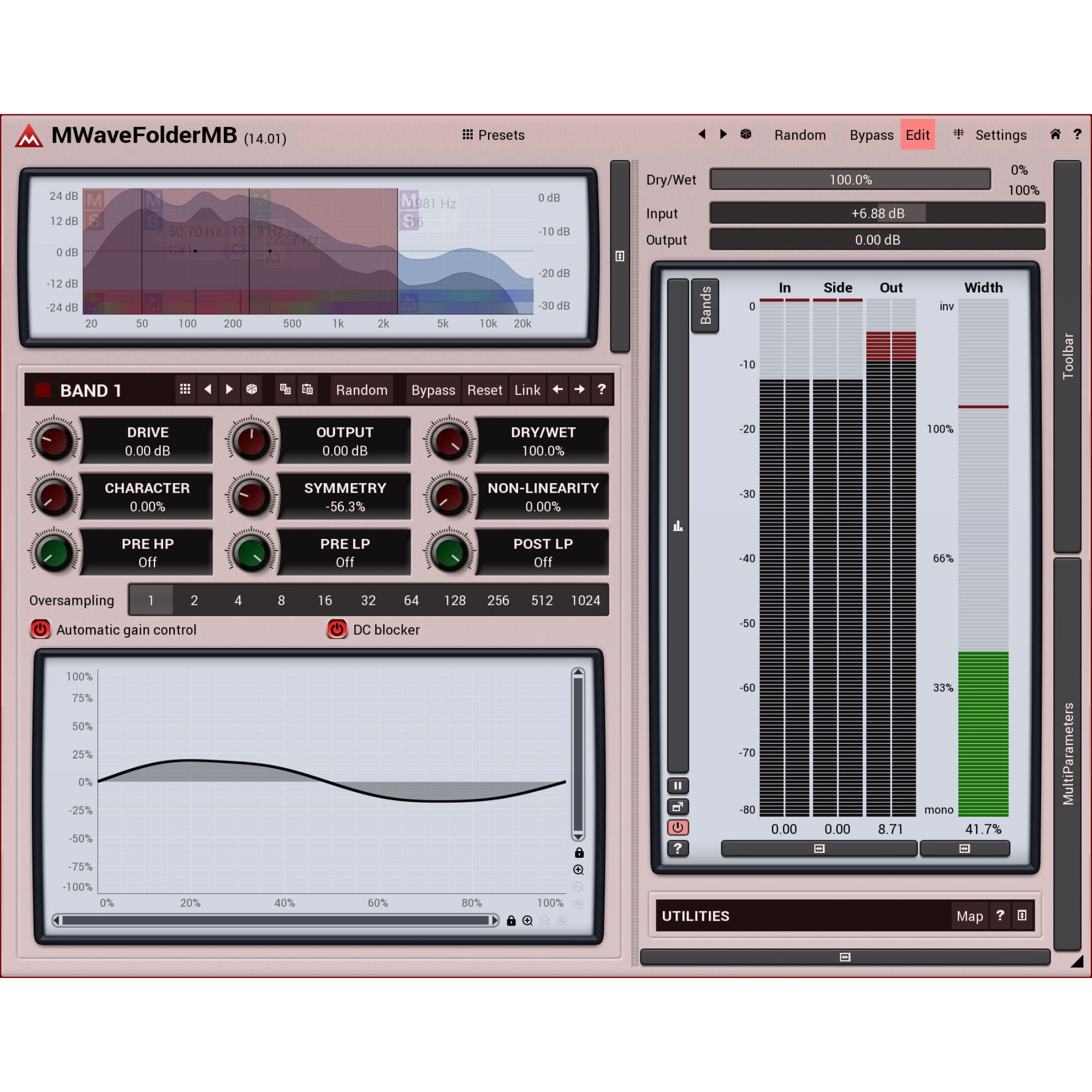Viewport: 1092px width, 1092px height.
Task: Move to next band with right arrow
Action: point(579,389)
